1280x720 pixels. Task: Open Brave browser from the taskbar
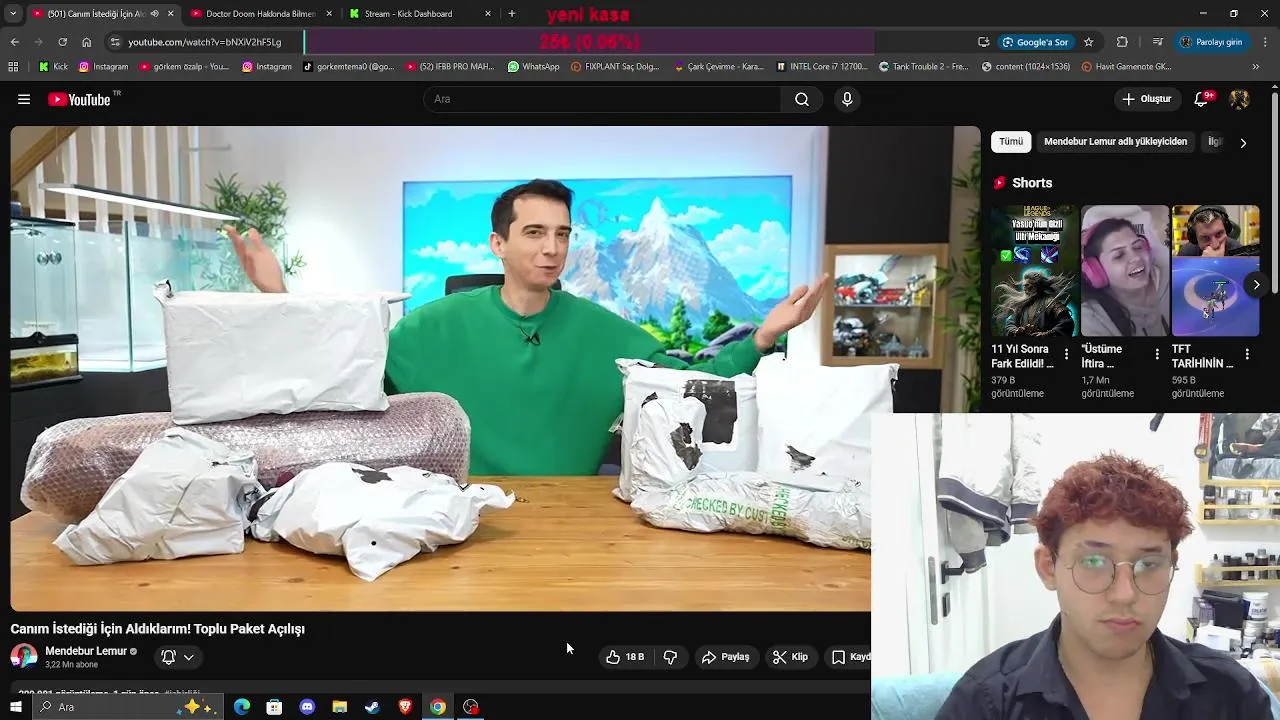coord(405,707)
